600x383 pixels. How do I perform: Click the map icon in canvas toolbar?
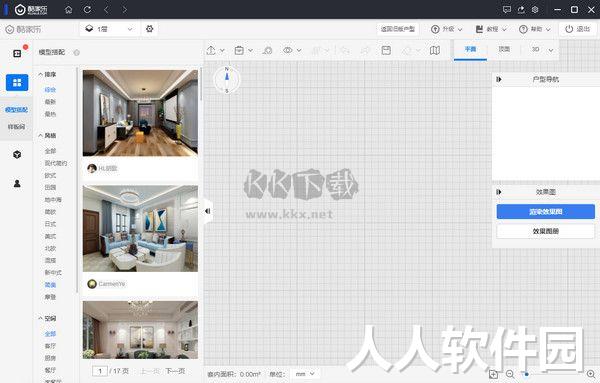[x=435, y=50]
